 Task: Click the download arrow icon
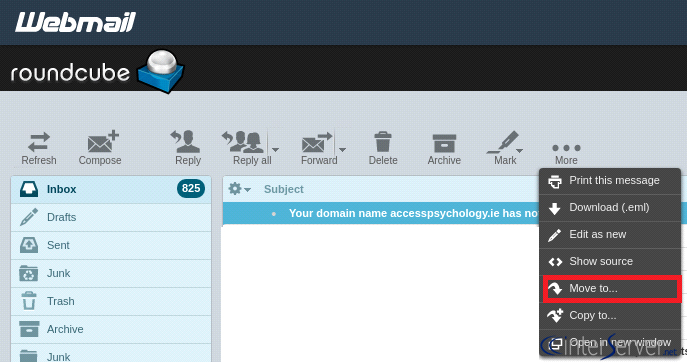(555, 209)
